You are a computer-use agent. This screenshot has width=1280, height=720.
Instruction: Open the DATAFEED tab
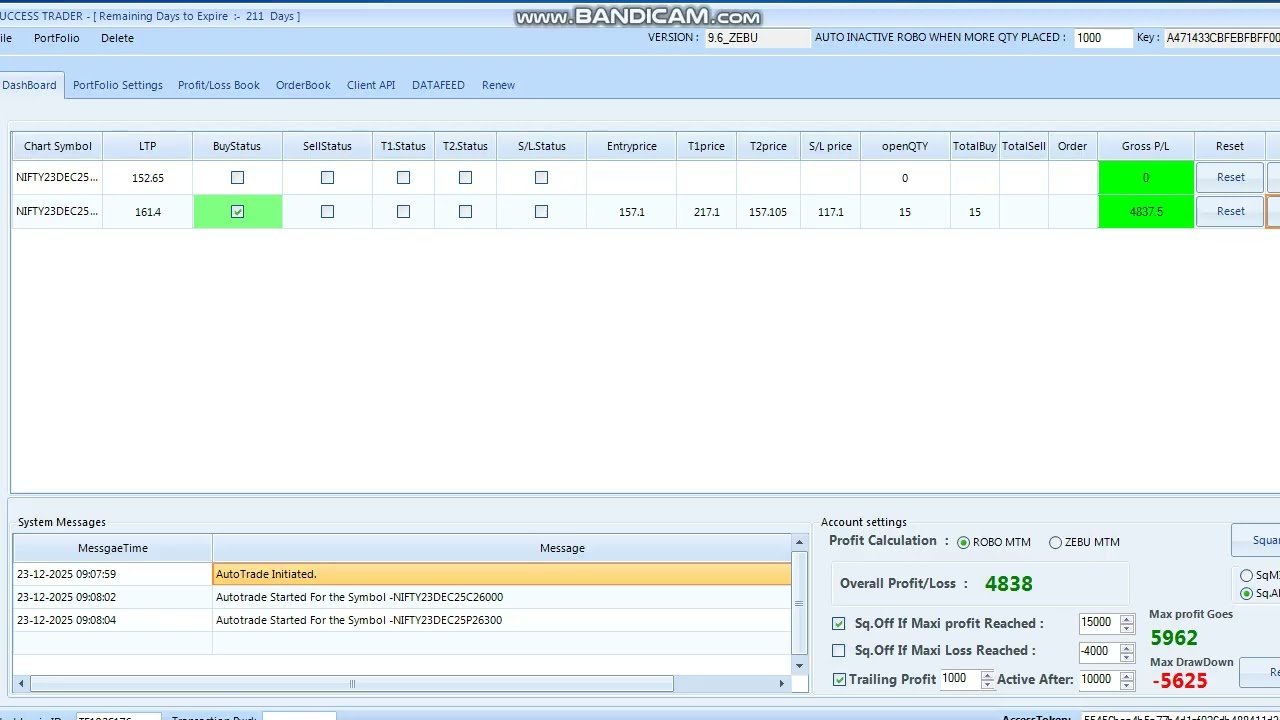click(x=438, y=85)
